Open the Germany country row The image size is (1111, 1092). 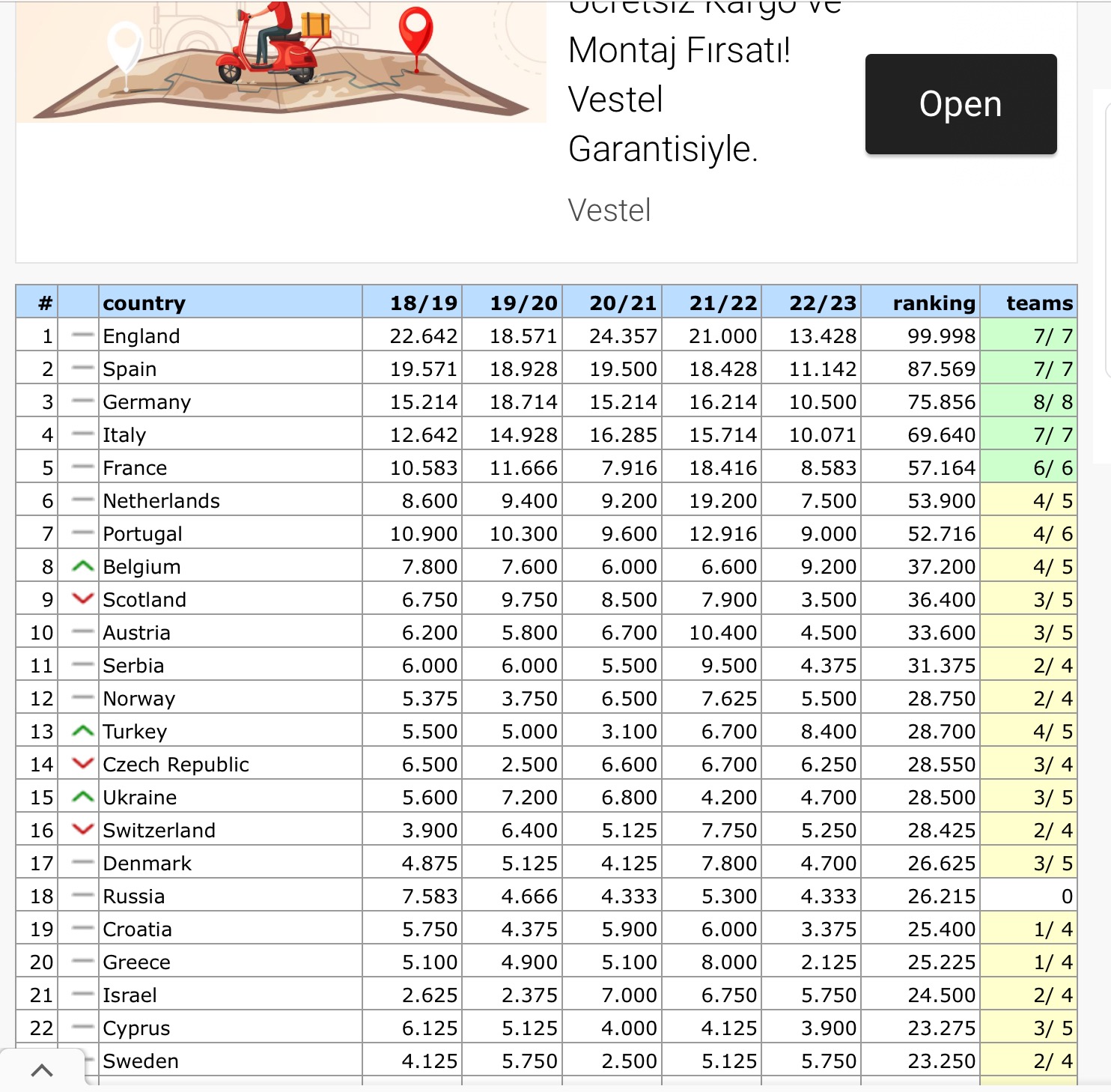click(x=147, y=402)
